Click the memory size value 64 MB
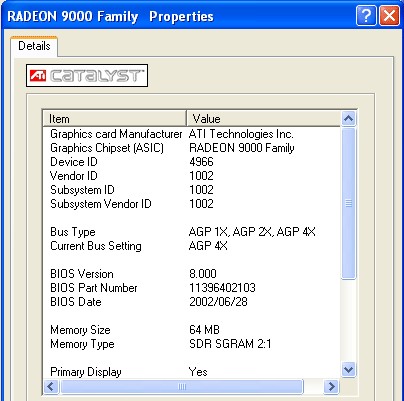 (x=204, y=330)
